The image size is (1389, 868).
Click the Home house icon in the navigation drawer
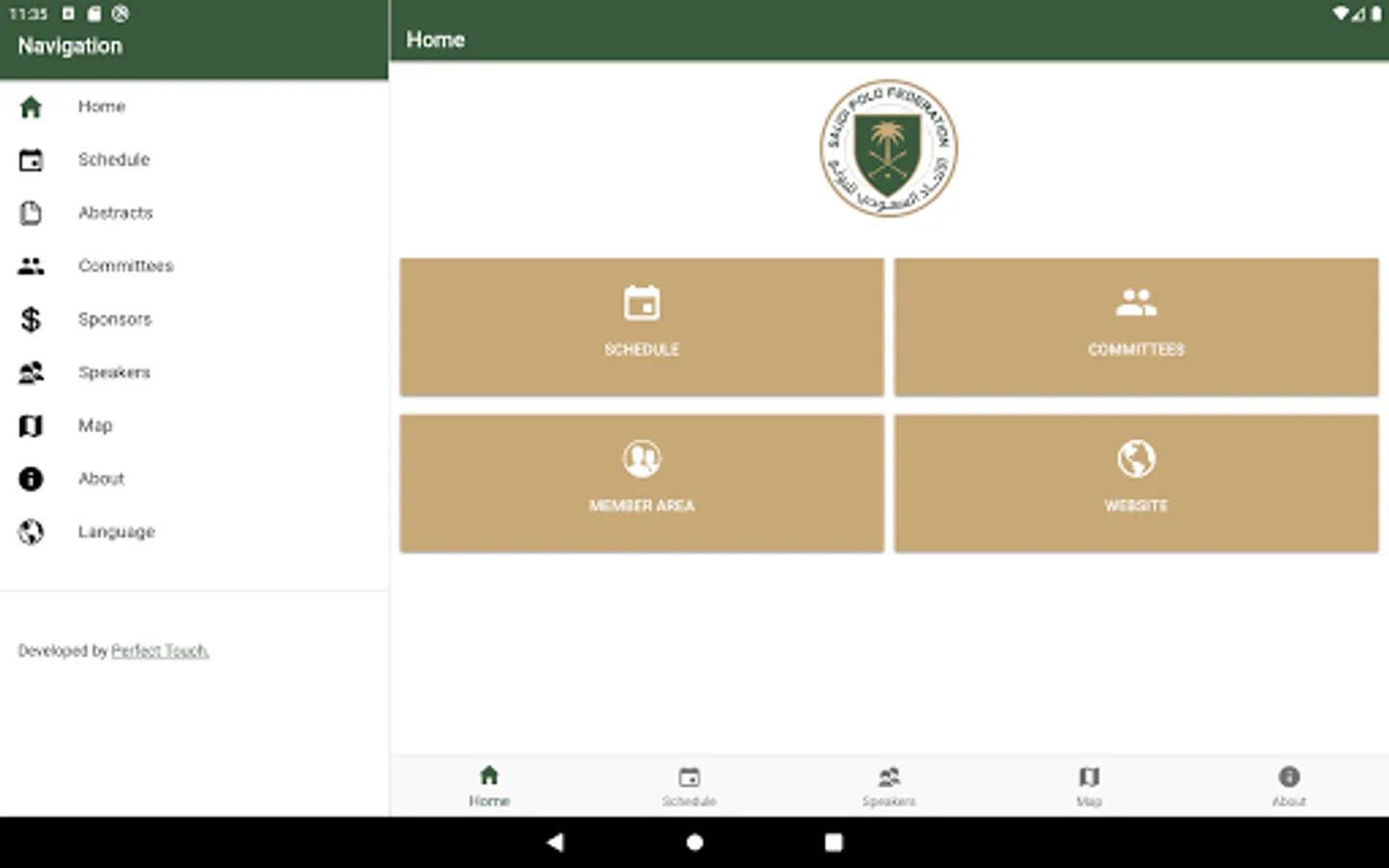coord(31,106)
